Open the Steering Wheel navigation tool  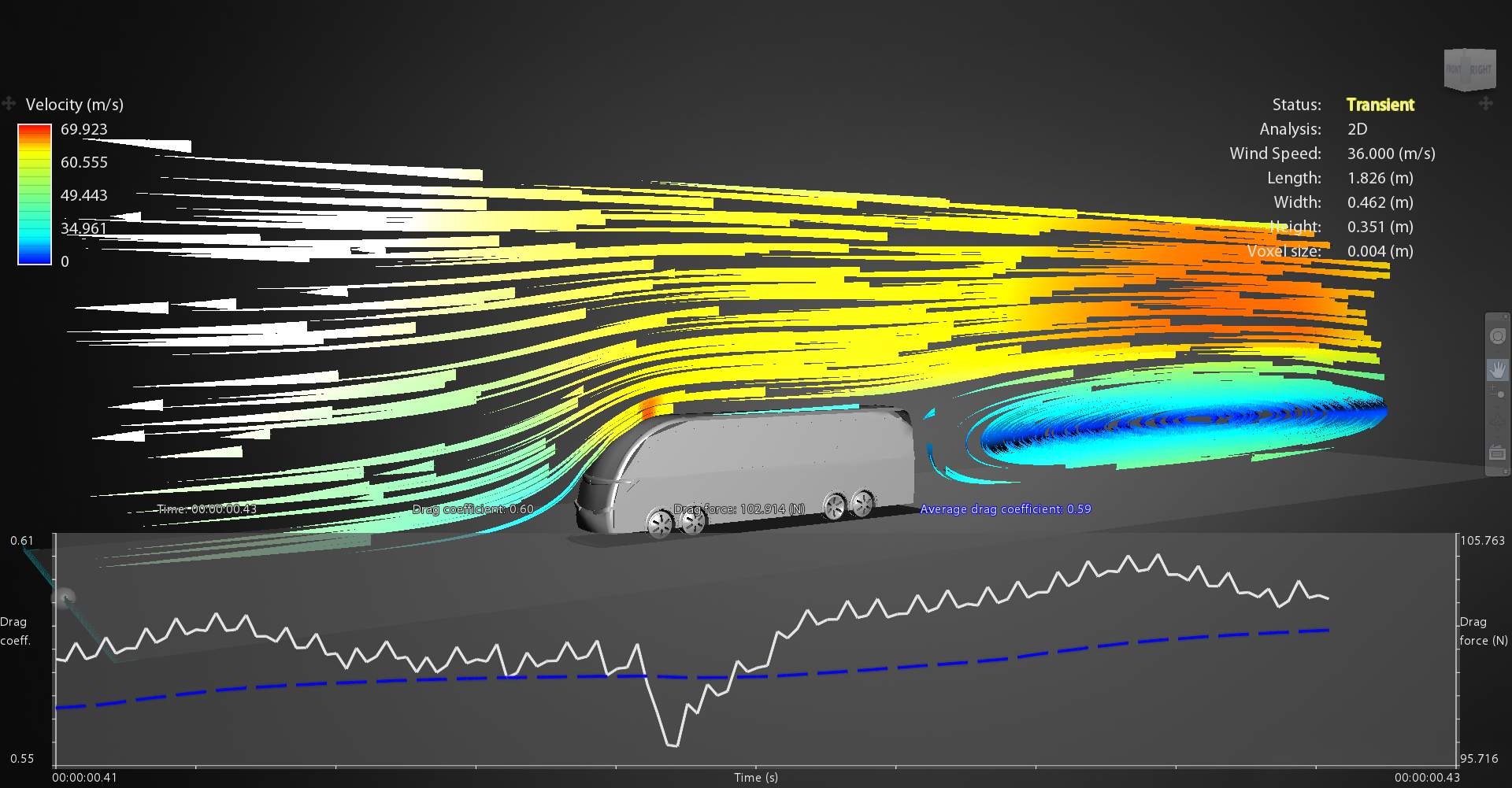point(1497,337)
